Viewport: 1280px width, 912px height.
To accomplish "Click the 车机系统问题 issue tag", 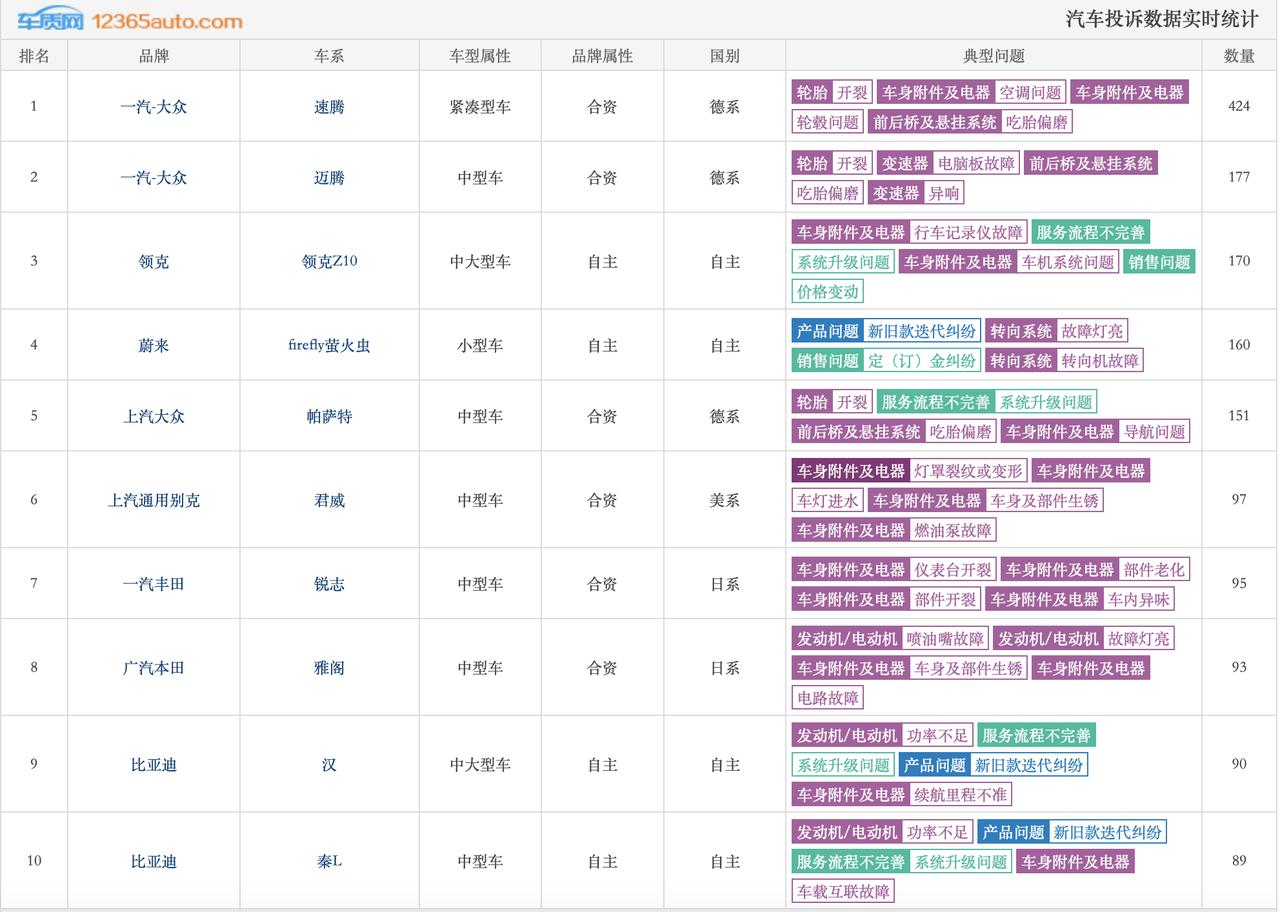I will pos(1067,262).
